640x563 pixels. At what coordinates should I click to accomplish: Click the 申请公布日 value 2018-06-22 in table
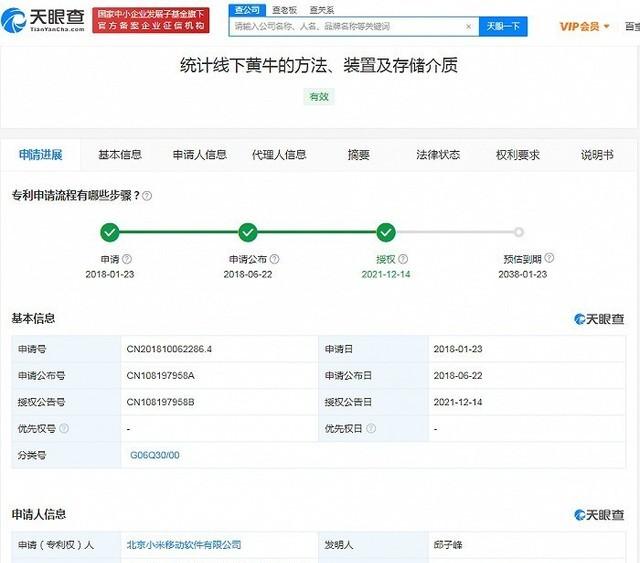click(x=458, y=376)
